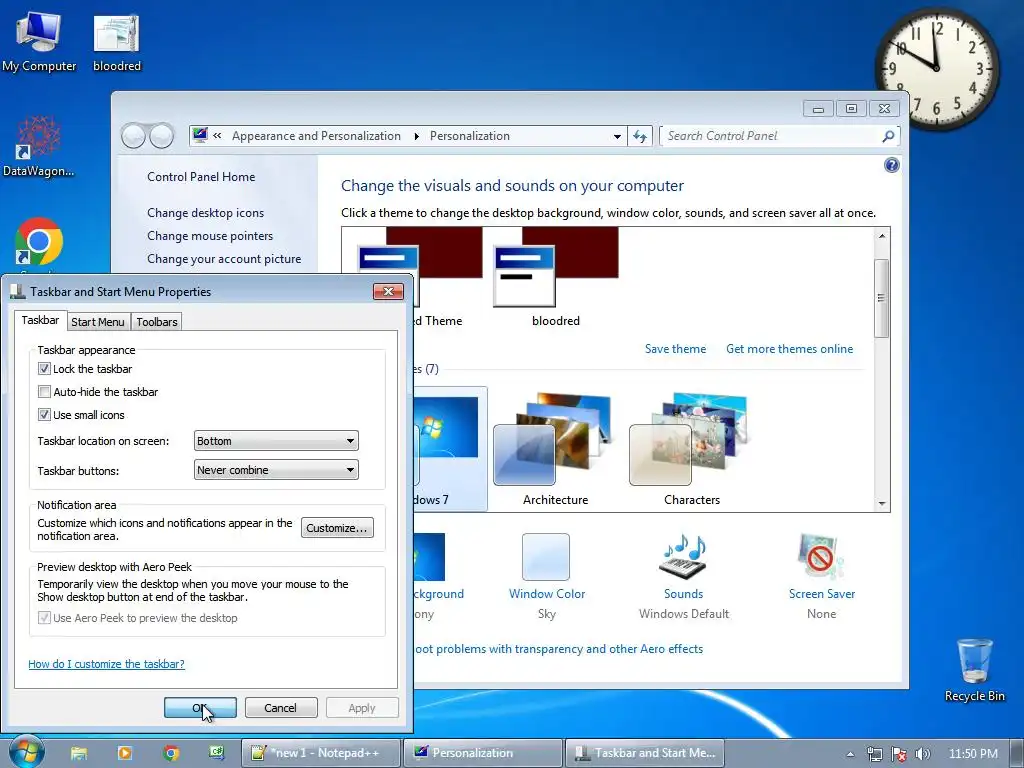Click the C# app icon pinned on the taskbar
This screenshot has width=1024, height=768.
point(217,753)
